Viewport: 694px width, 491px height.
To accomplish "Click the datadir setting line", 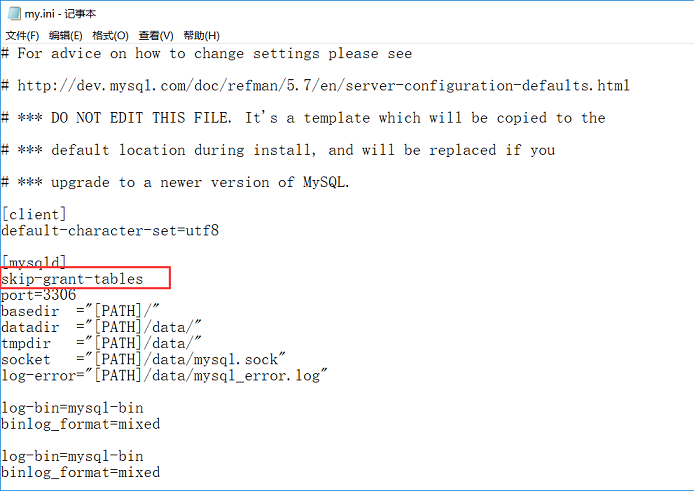I will point(101,327).
